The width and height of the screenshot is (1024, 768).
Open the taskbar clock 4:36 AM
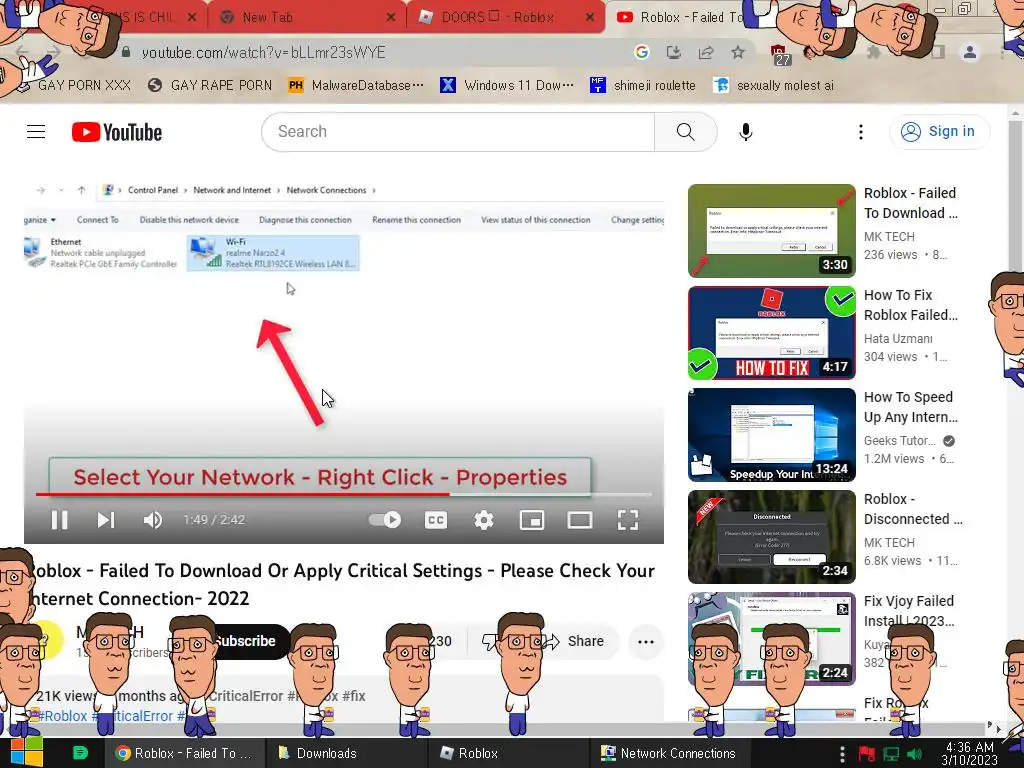point(970,753)
